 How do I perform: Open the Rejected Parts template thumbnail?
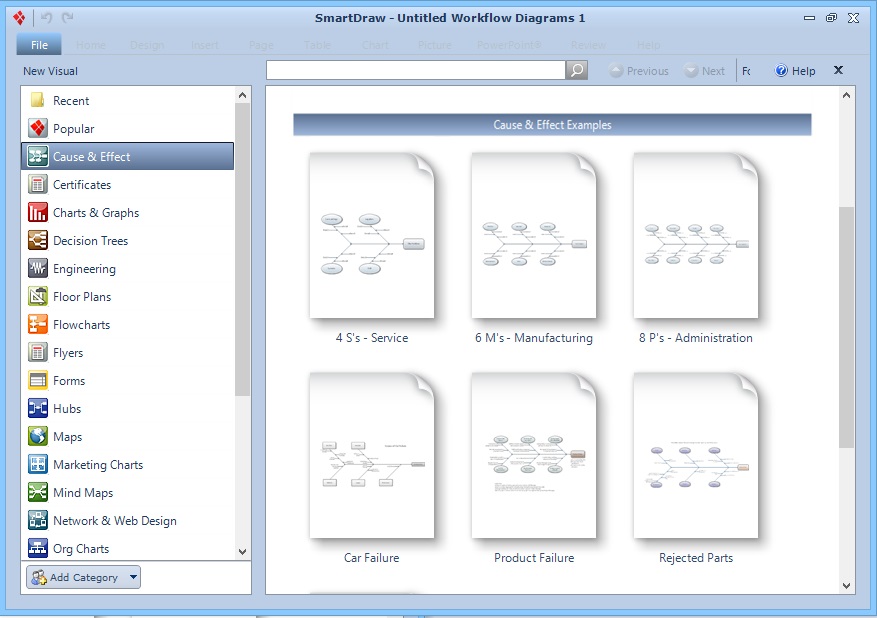tap(696, 456)
